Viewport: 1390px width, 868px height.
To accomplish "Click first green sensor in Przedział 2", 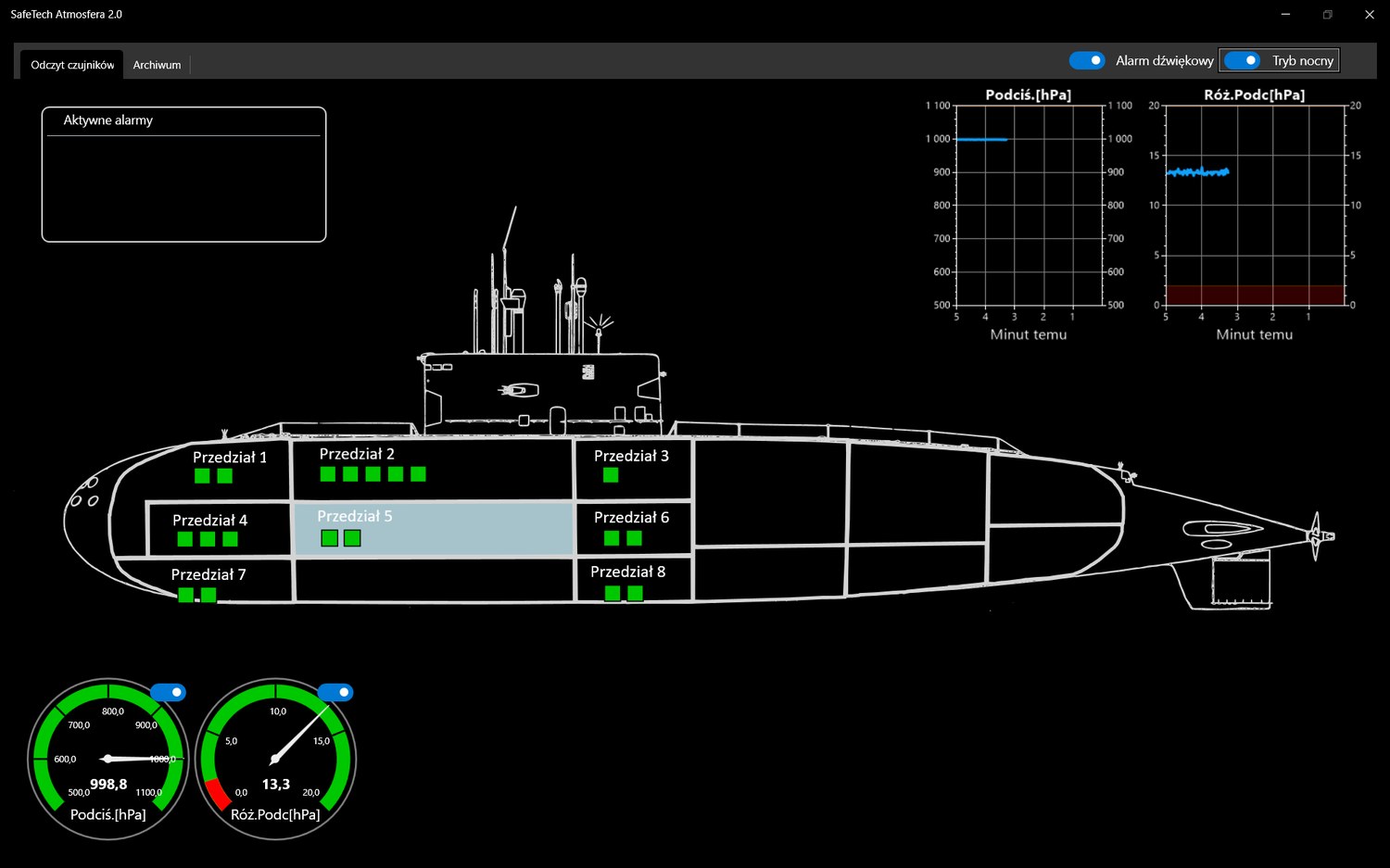I will tap(328, 474).
